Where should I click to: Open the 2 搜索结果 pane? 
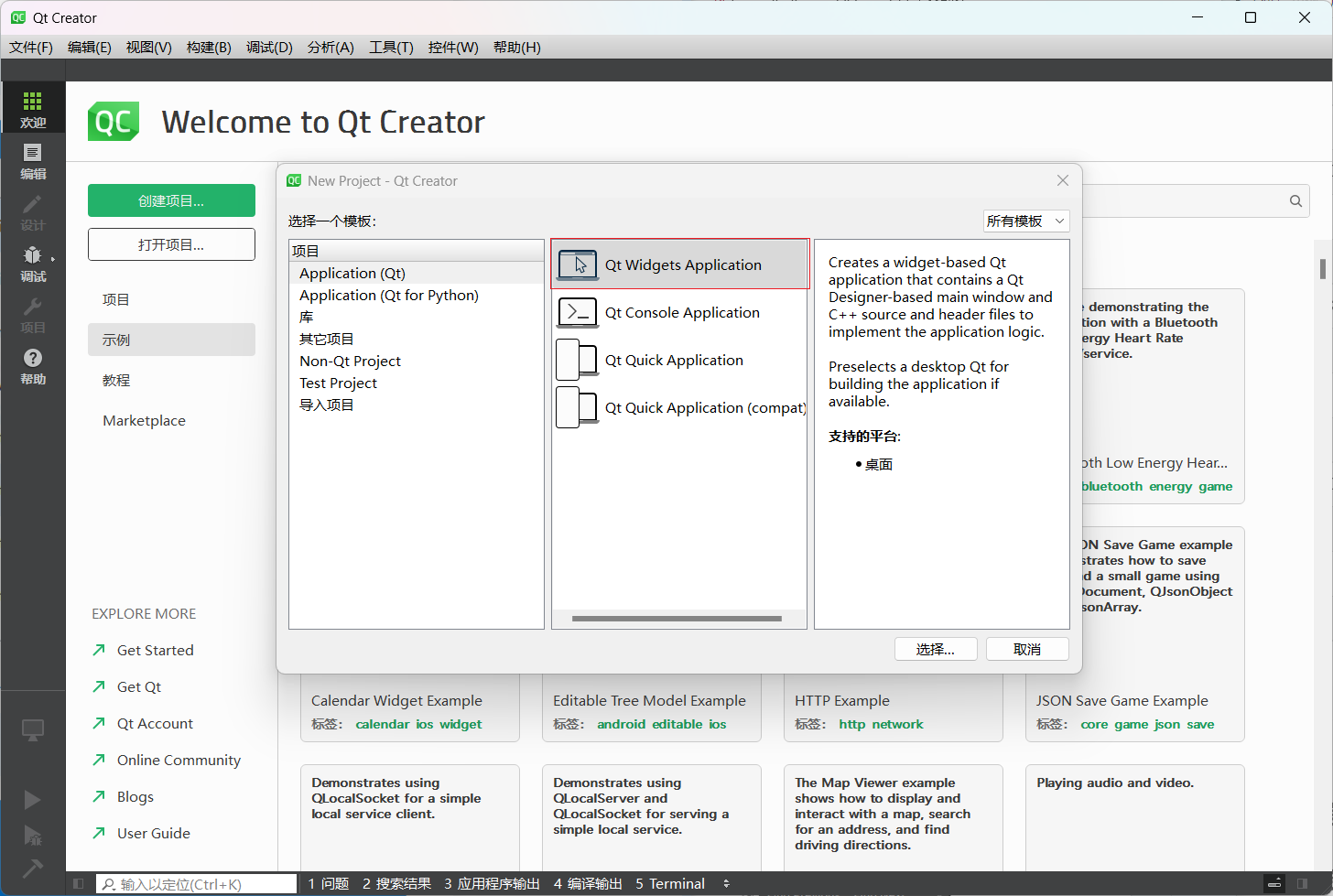point(396,884)
